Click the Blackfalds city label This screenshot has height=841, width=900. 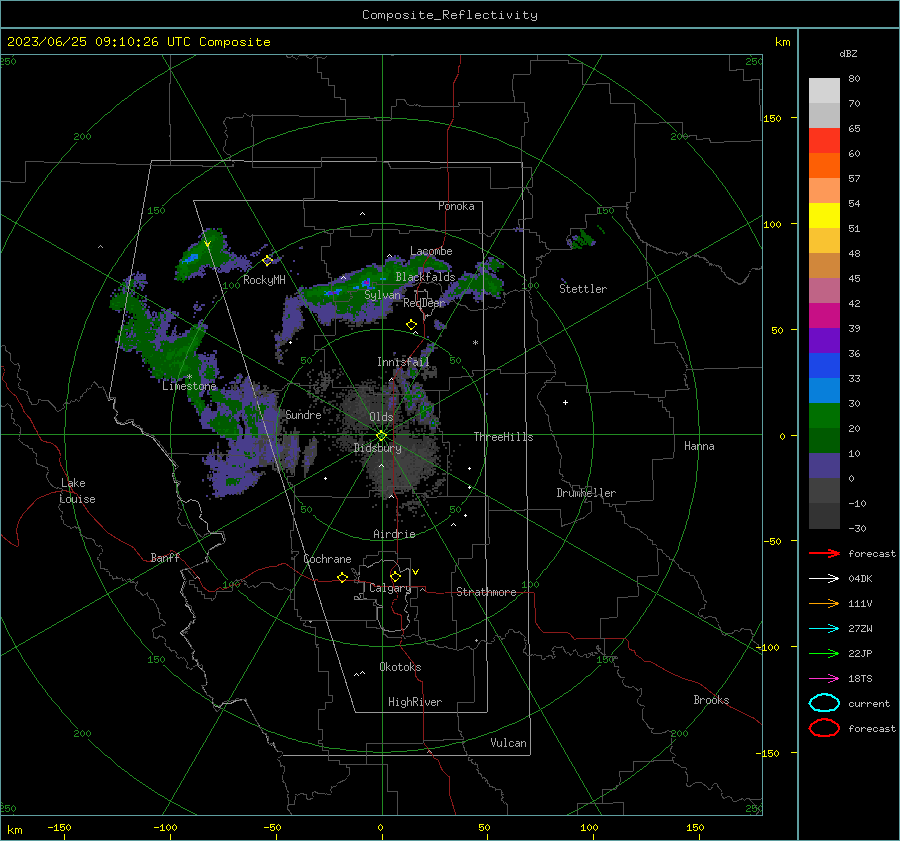pyautogui.click(x=425, y=277)
